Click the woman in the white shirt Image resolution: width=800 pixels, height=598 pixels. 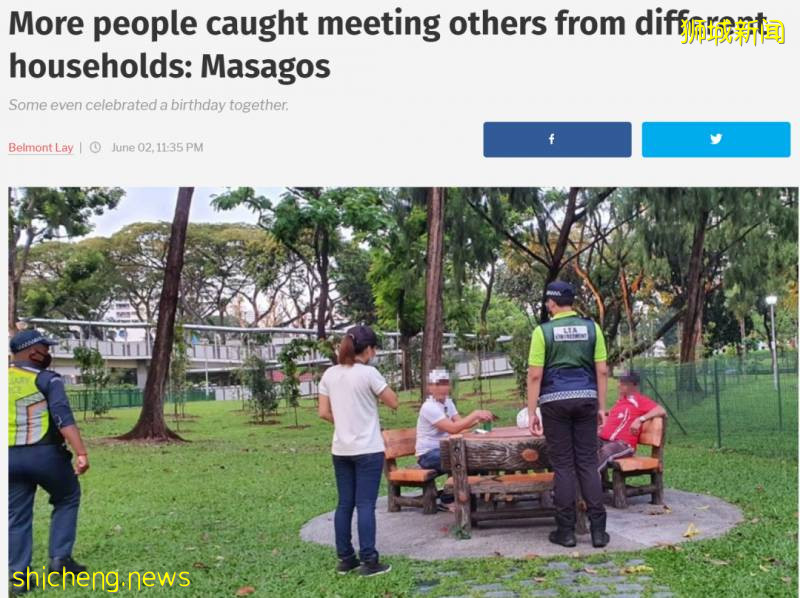coord(356,451)
